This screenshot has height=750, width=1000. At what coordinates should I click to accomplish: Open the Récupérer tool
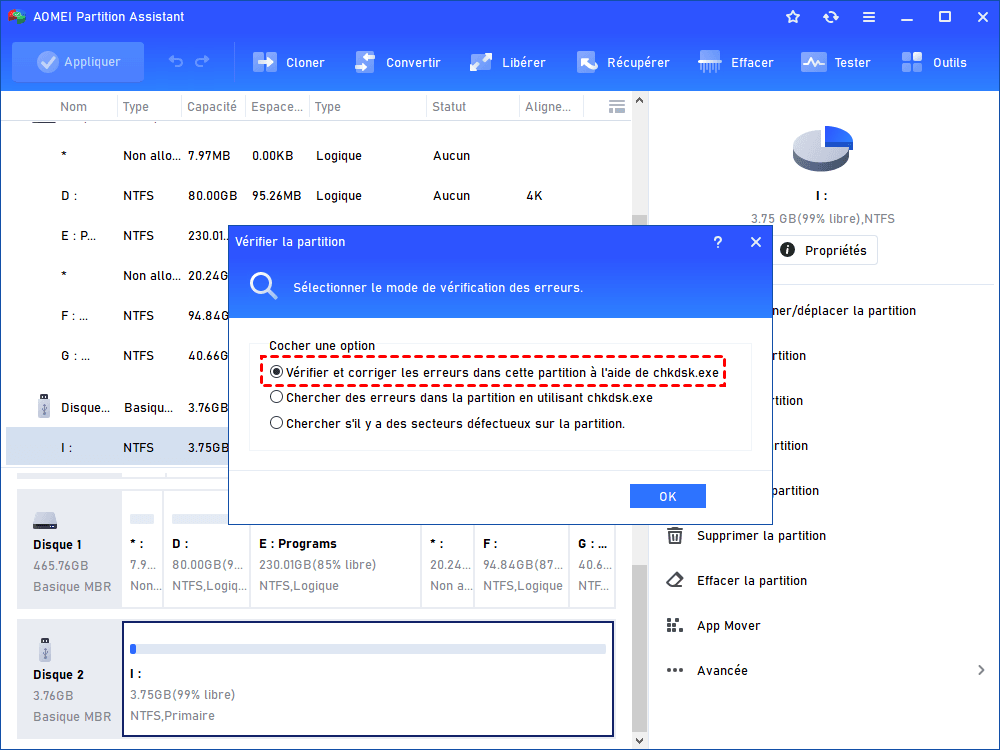[x=623, y=62]
